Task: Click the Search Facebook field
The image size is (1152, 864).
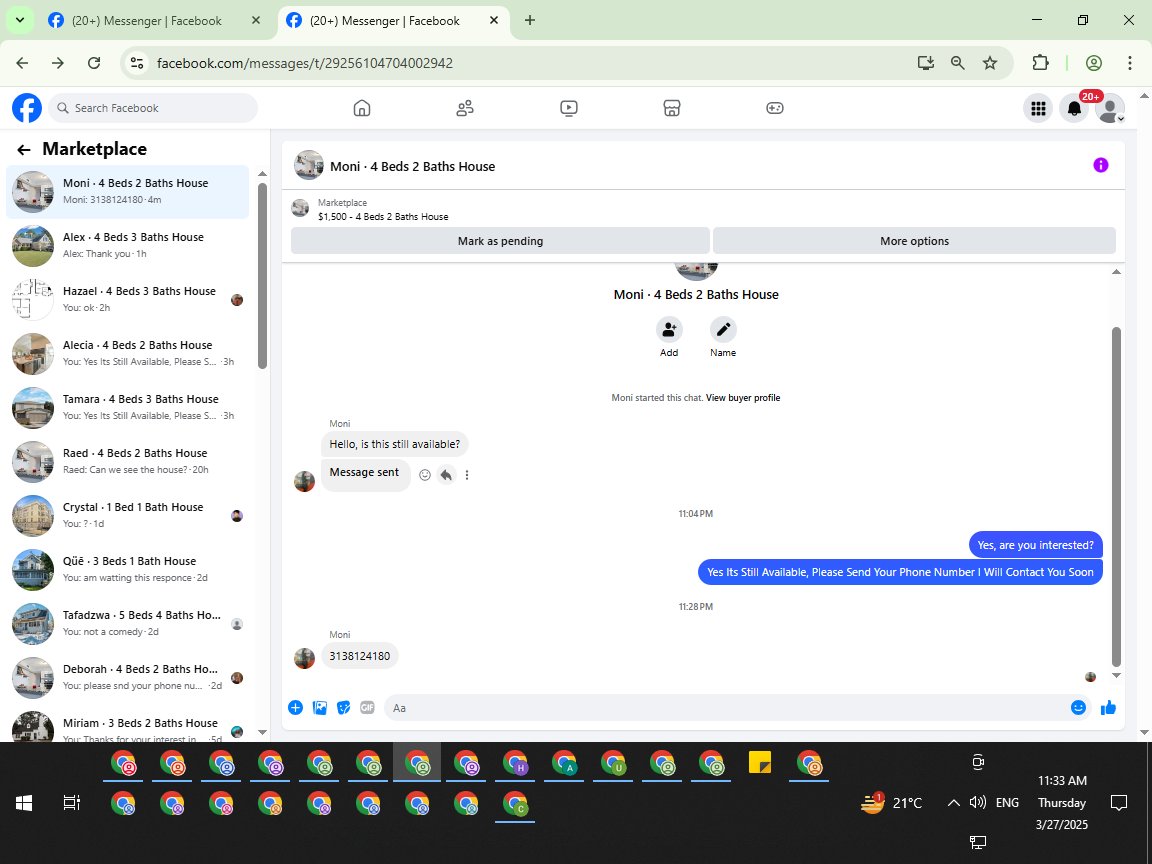Action: (153, 108)
